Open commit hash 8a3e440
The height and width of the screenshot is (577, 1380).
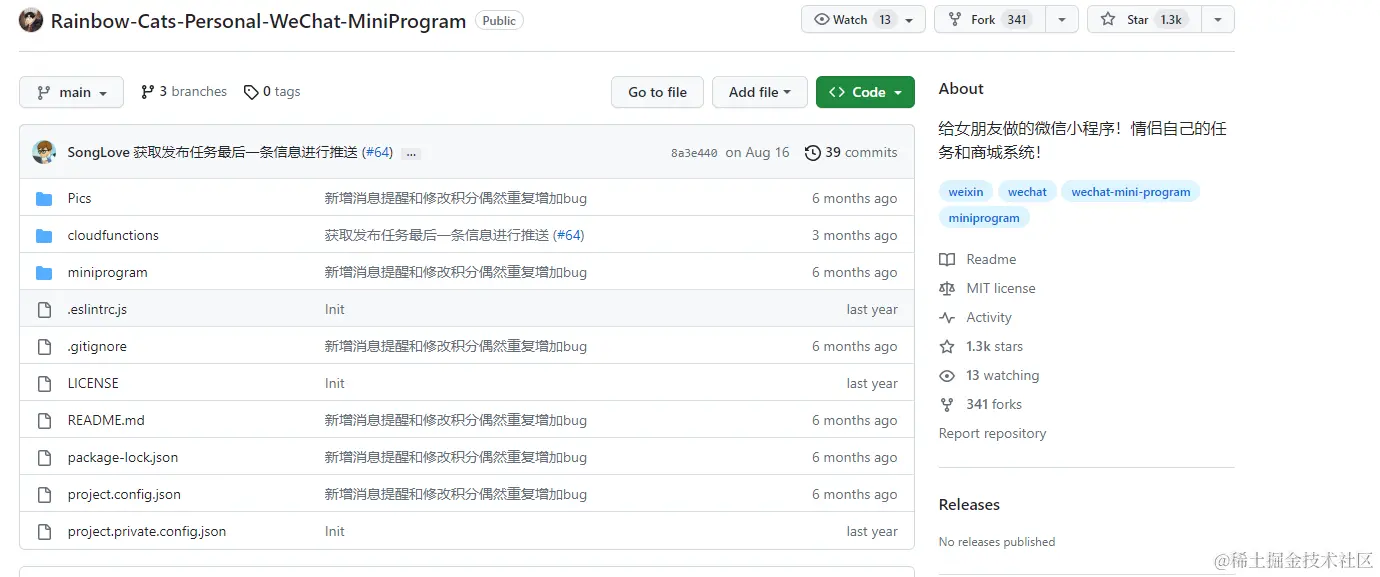[x=694, y=153]
